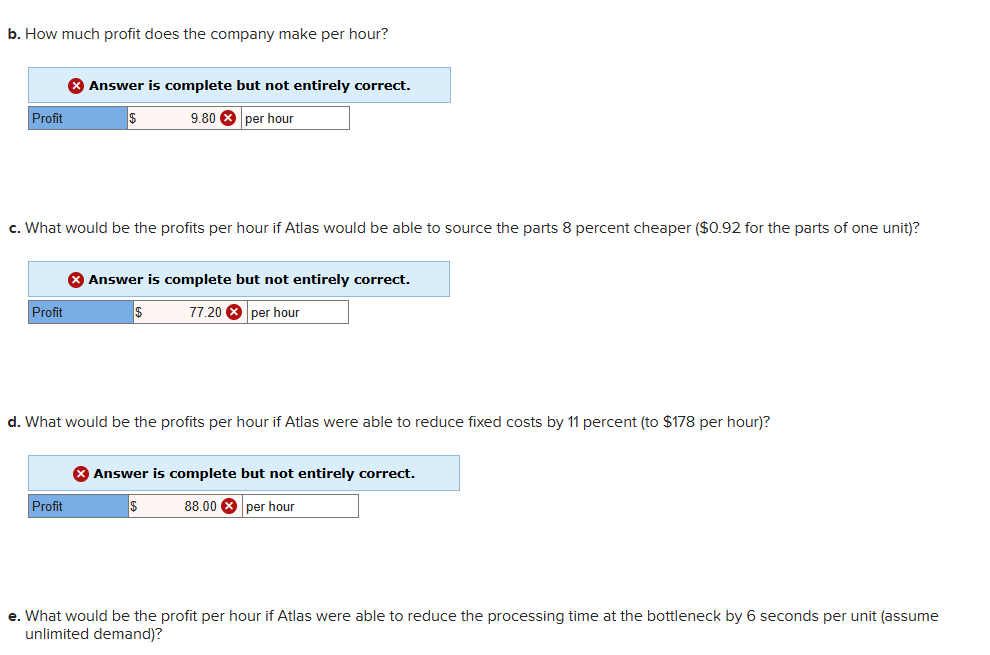Click the feedback banner above the 88.00 answer
The image size is (990, 655).
[244, 473]
